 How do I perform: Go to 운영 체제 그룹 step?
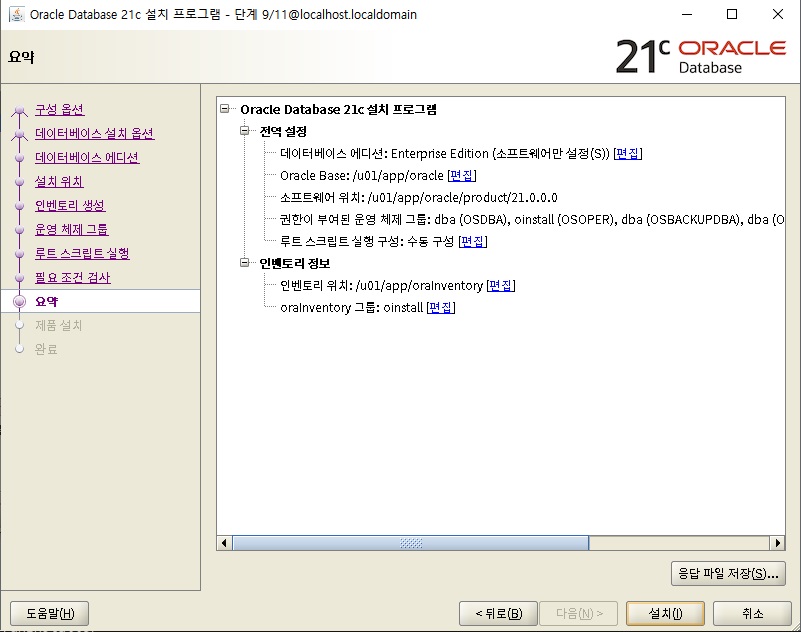(72, 229)
